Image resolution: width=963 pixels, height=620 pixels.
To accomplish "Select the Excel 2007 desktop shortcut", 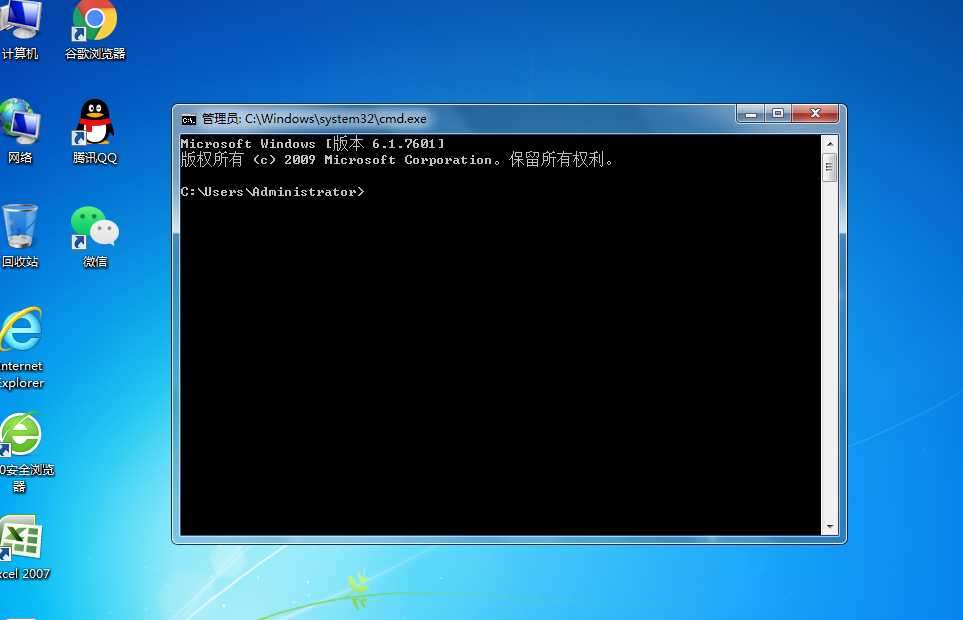I will (23, 547).
